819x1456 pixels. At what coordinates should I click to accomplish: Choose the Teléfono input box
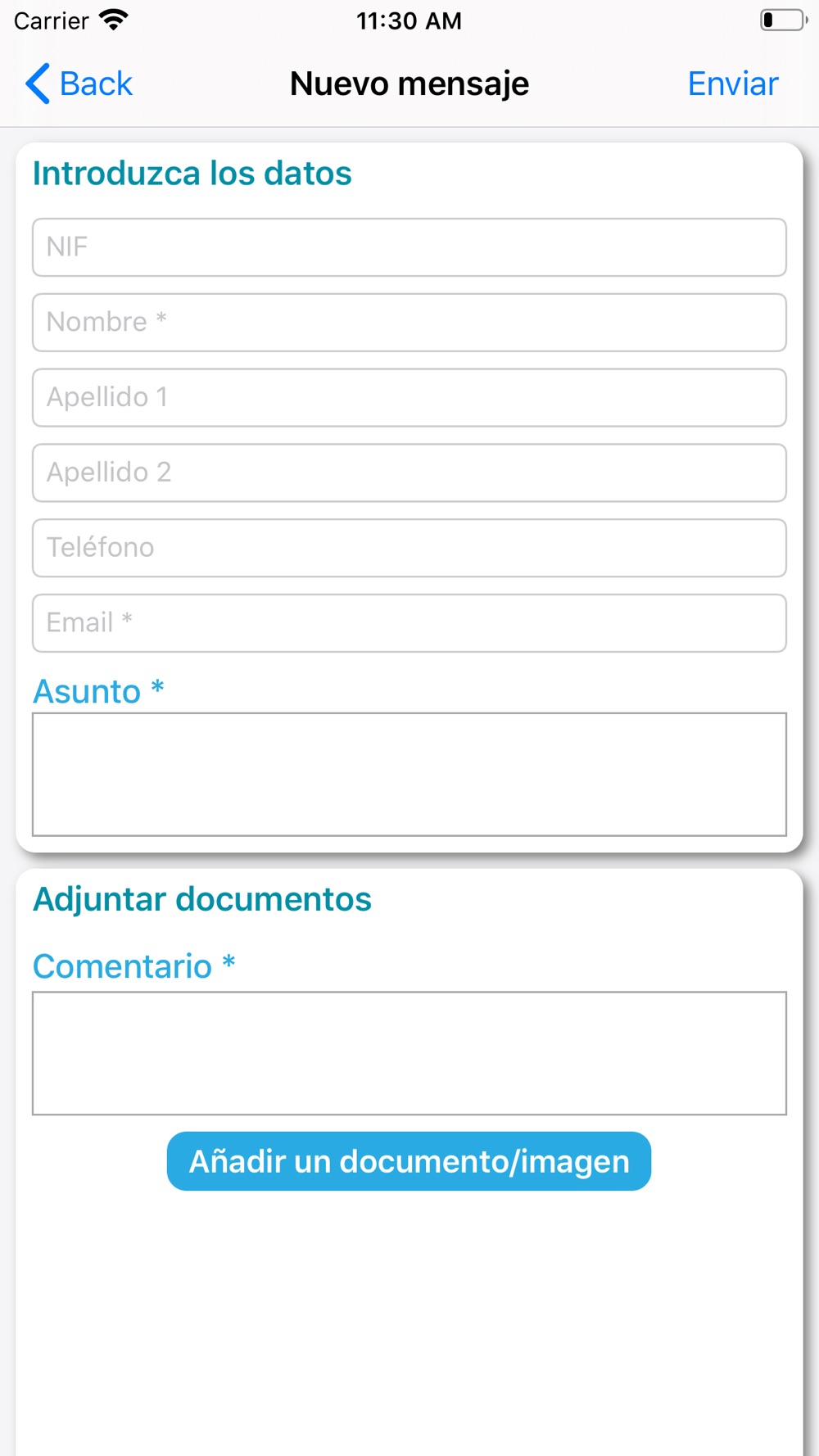[409, 548]
